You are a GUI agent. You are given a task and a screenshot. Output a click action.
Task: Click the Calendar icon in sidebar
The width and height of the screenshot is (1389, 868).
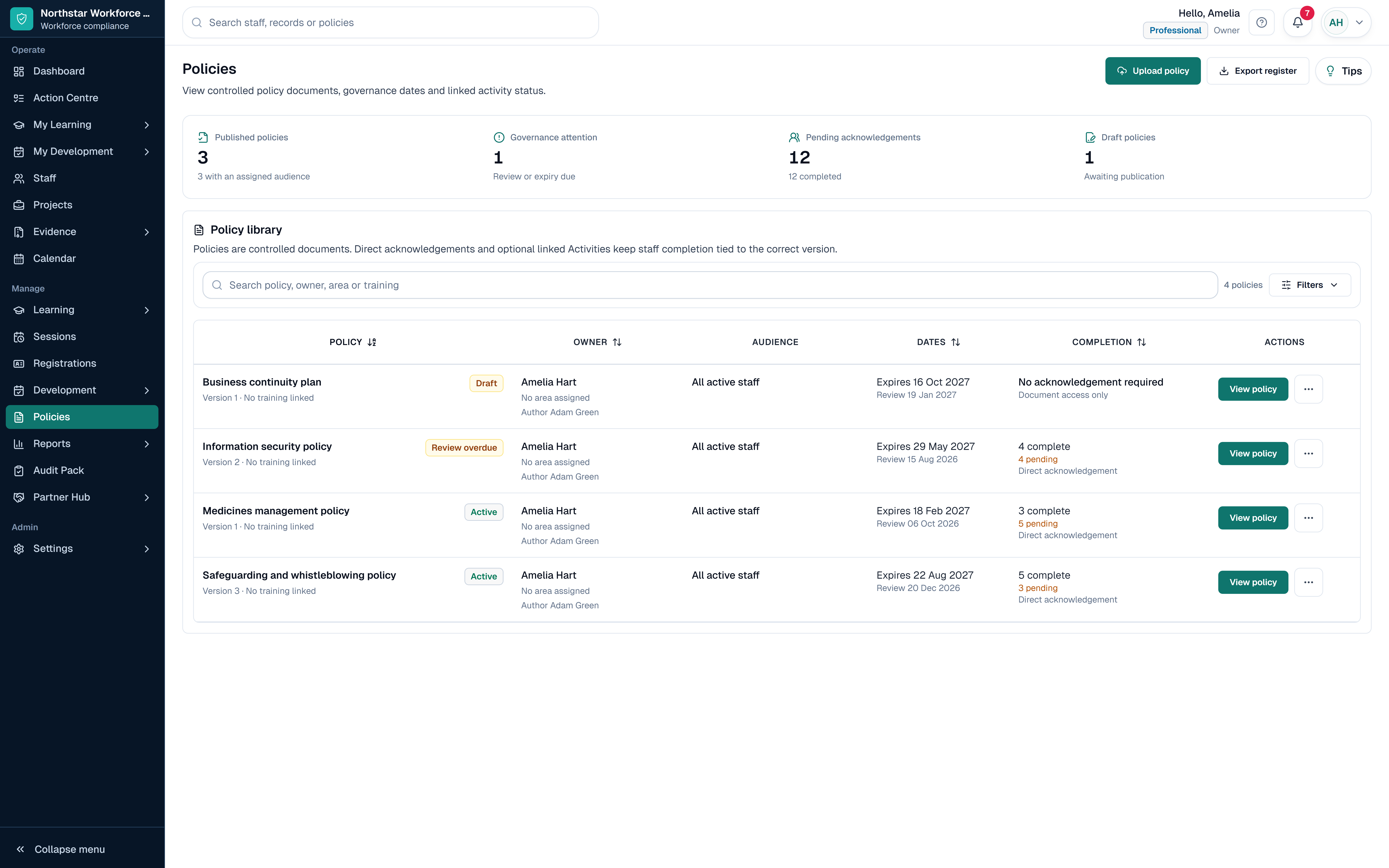click(x=19, y=259)
